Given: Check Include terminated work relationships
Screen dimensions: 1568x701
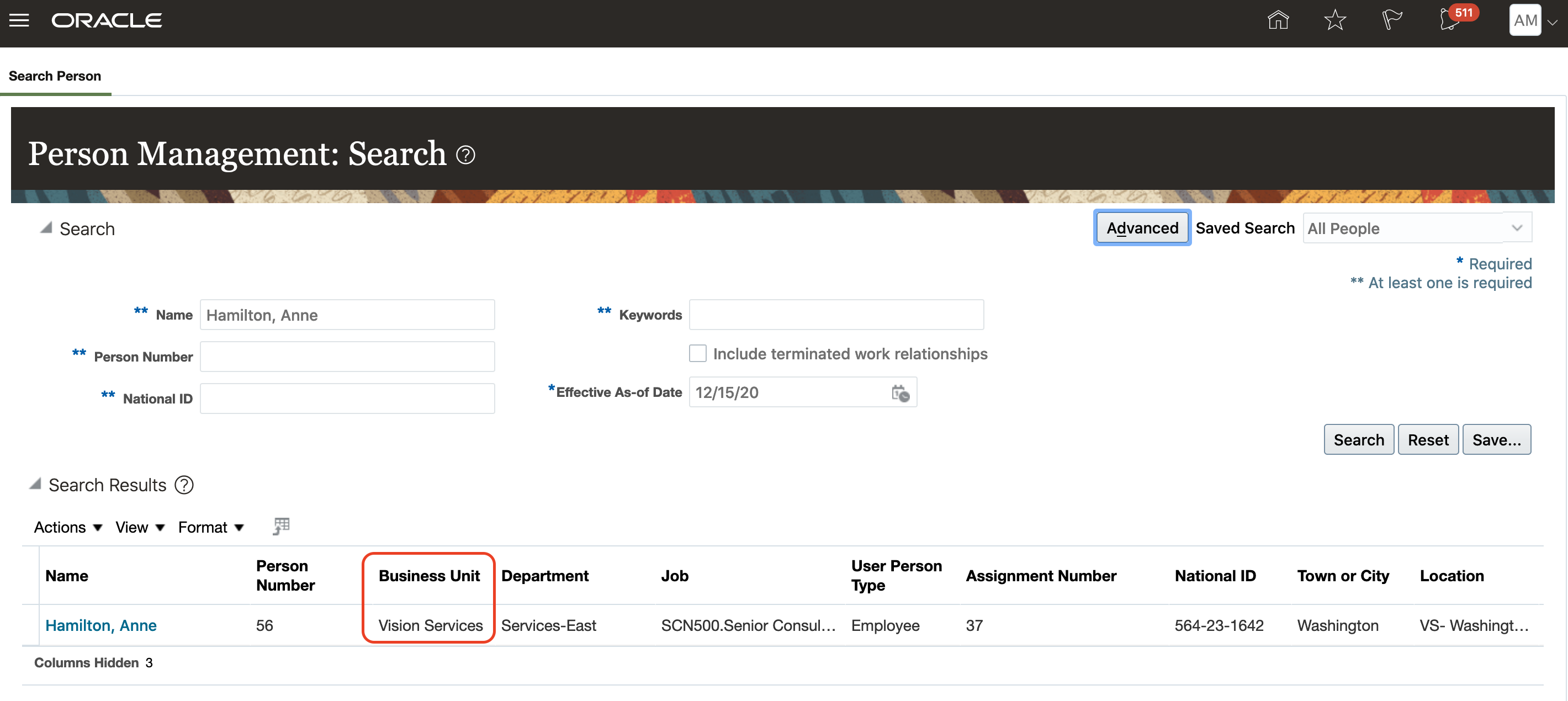Looking at the screenshot, I should click(x=697, y=354).
